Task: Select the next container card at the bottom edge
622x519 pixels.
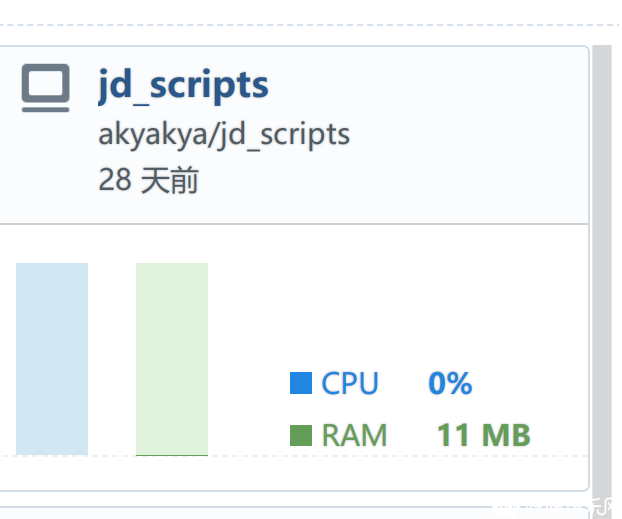Action: (294, 513)
